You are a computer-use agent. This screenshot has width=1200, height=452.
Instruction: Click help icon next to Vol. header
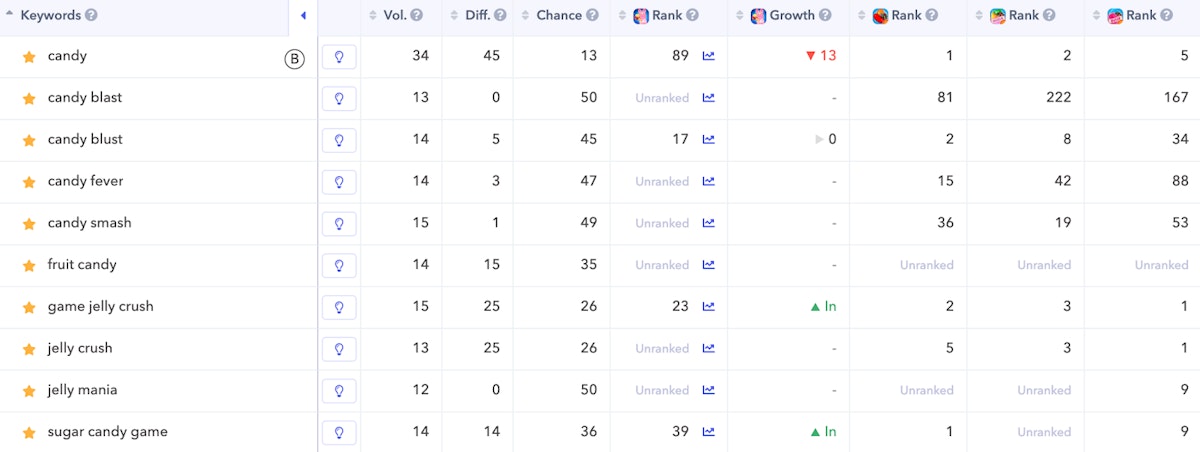[x=417, y=16]
